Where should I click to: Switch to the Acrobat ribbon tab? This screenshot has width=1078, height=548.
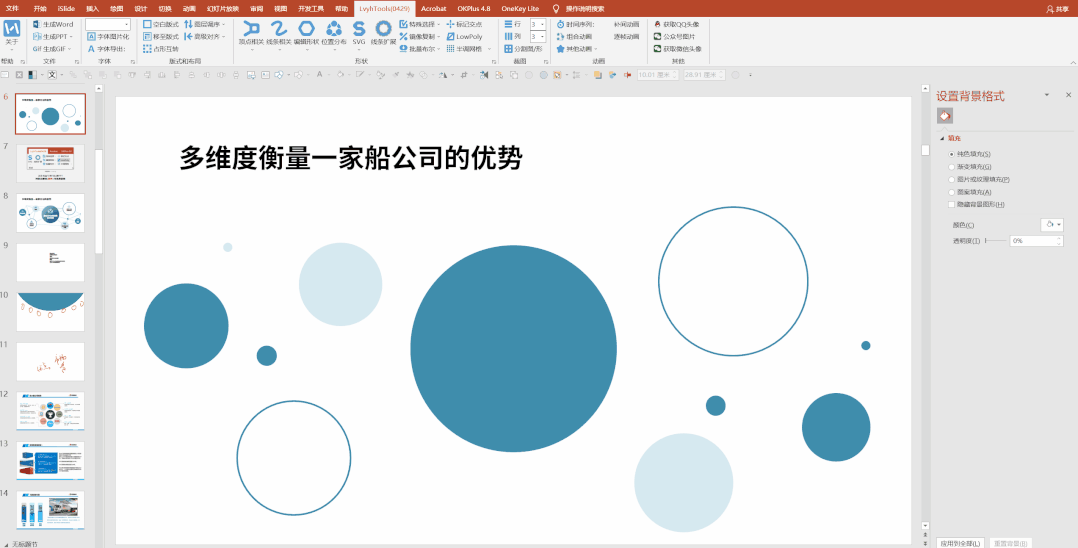click(x=433, y=8)
